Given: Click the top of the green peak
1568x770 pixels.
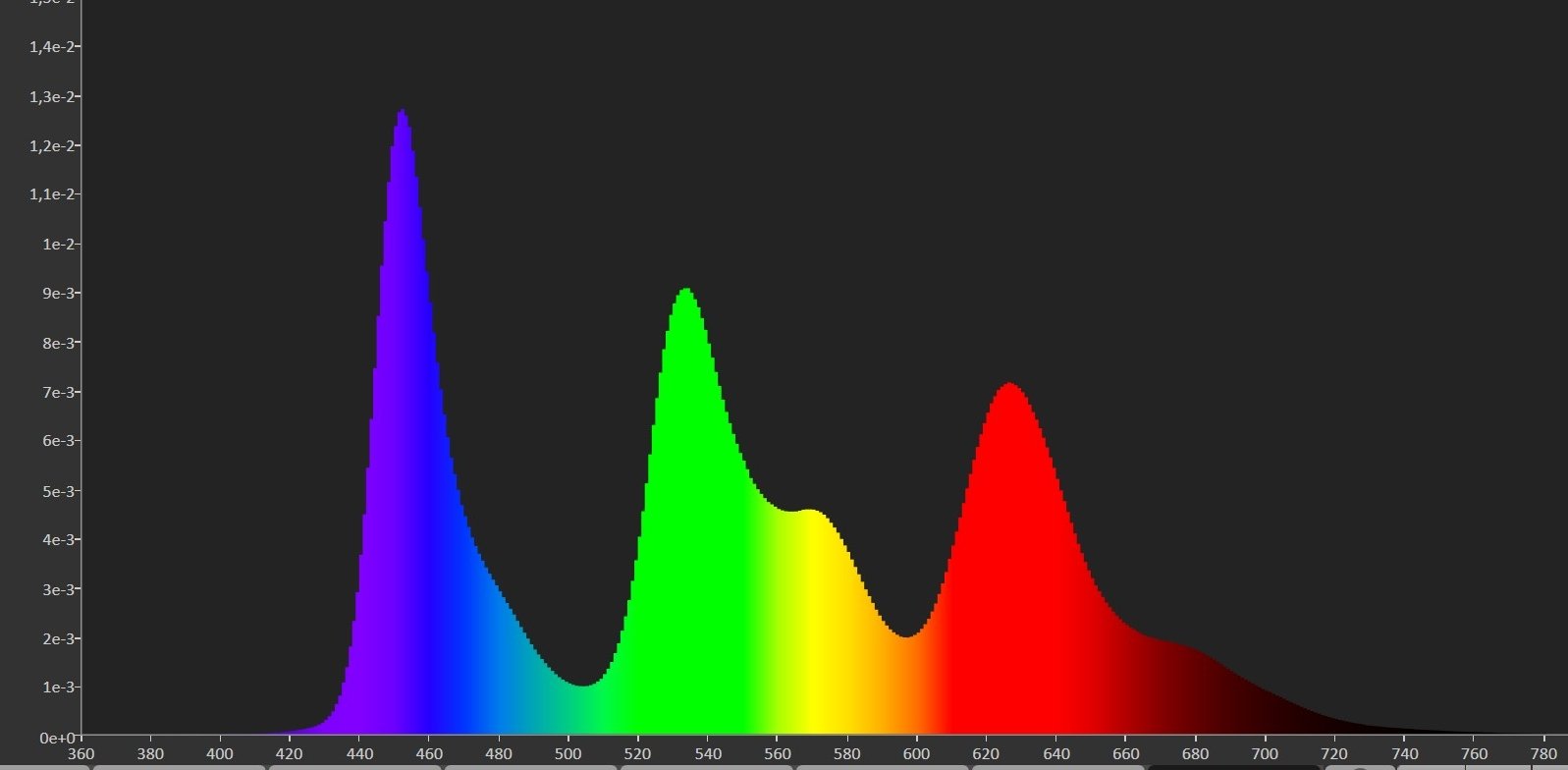Looking at the screenshot, I should (x=685, y=292).
